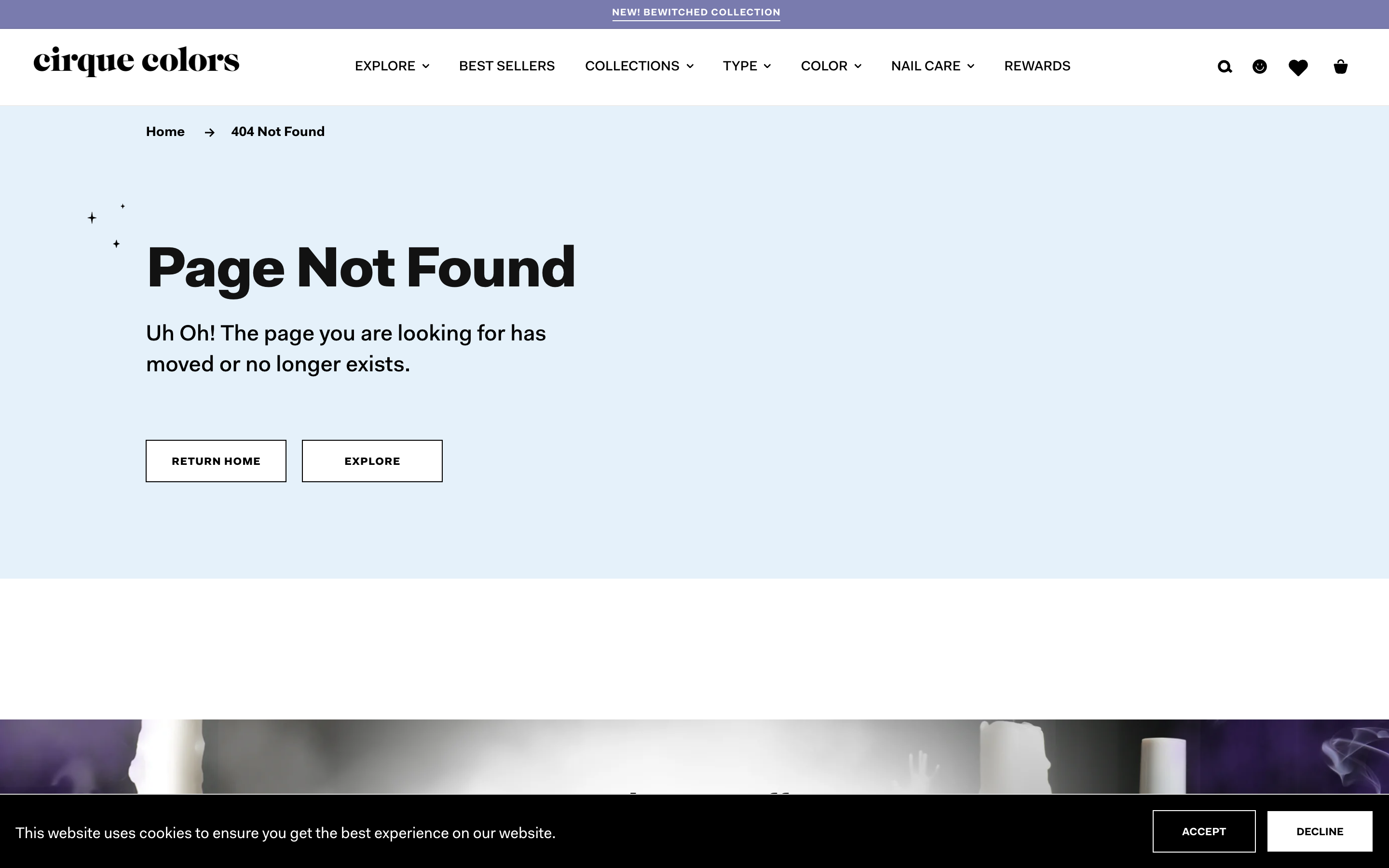This screenshot has height=868, width=1389.
Task: Open the Type dropdown menu
Action: (x=746, y=66)
